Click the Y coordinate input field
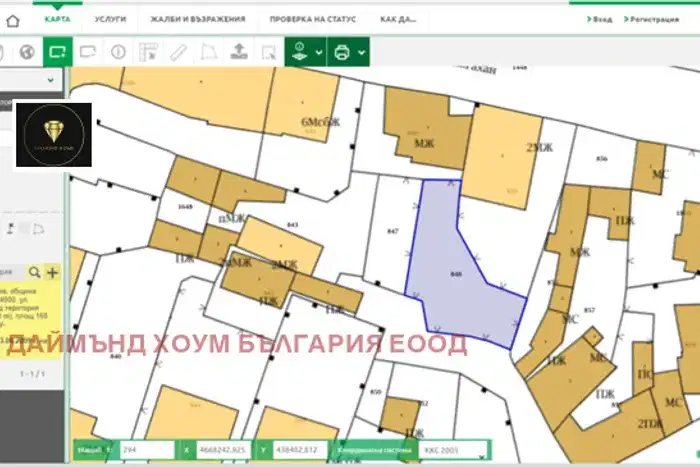 [x=300, y=450]
